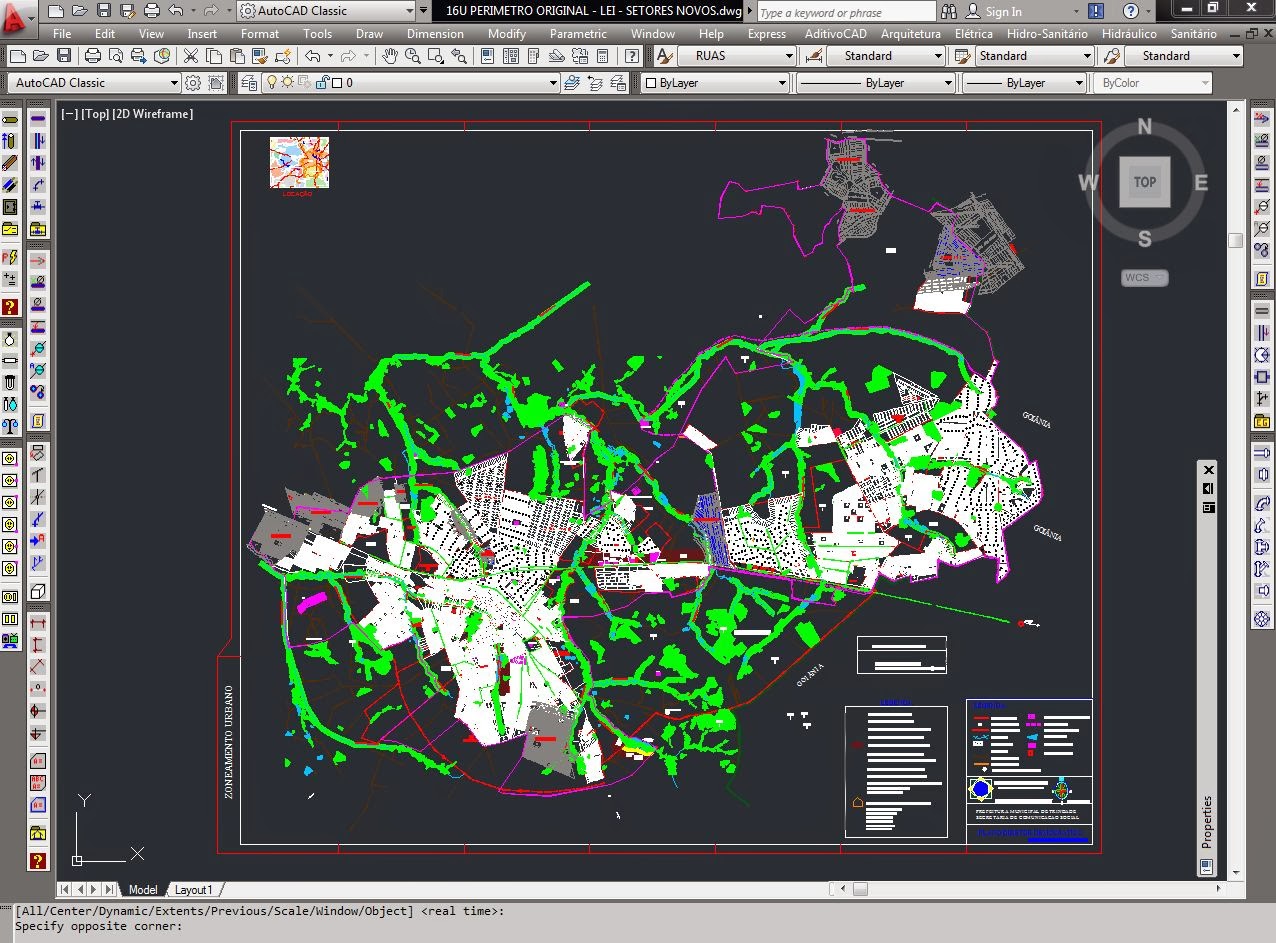Screen dimensions: 1276x943
Task: Open Match Properties from the toolbar
Action: [259, 57]
